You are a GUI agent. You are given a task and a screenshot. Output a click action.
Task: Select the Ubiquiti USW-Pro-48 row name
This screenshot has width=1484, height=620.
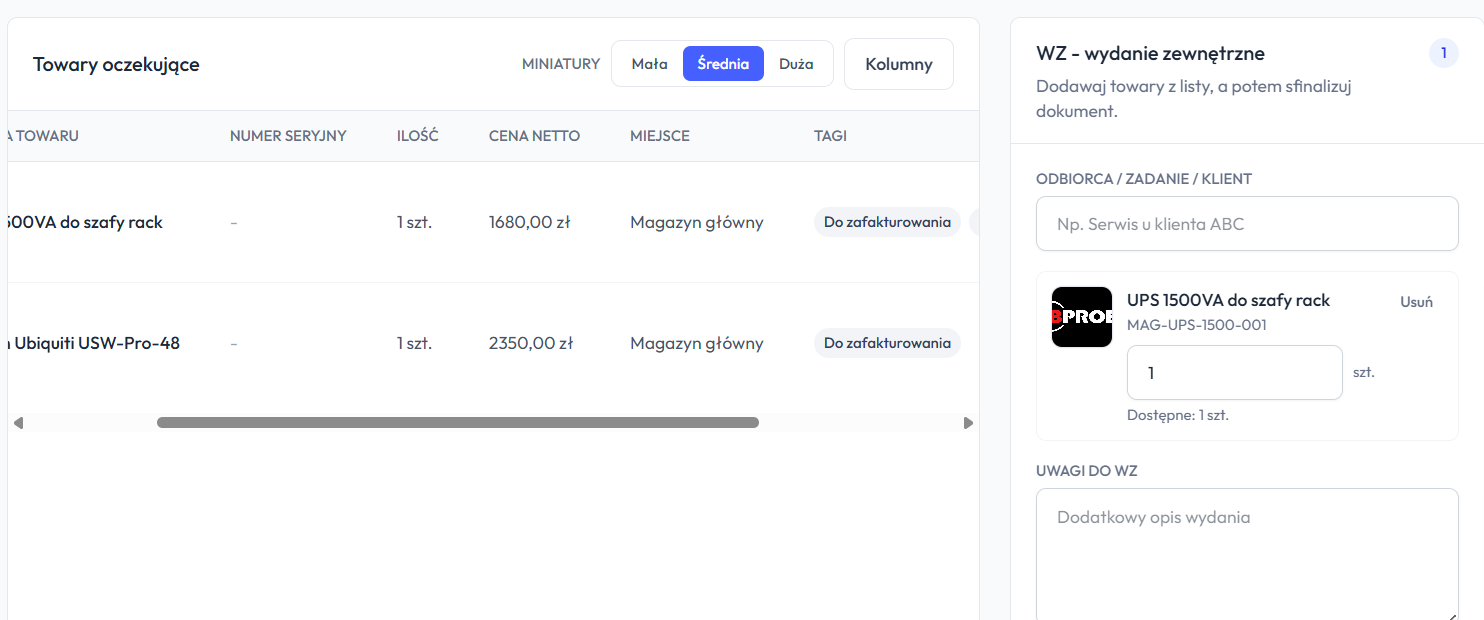pos(94,343)
